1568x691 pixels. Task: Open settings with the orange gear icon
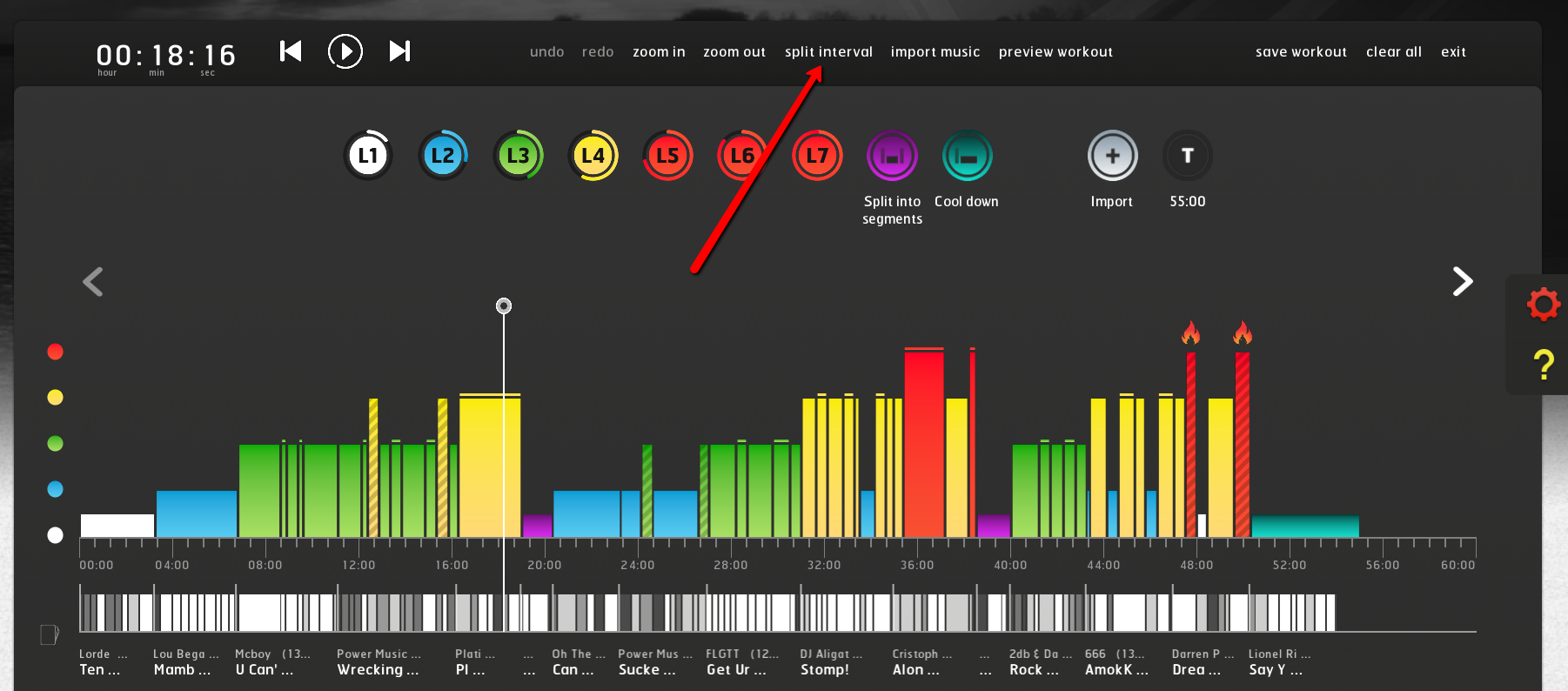click(1543, 305)
